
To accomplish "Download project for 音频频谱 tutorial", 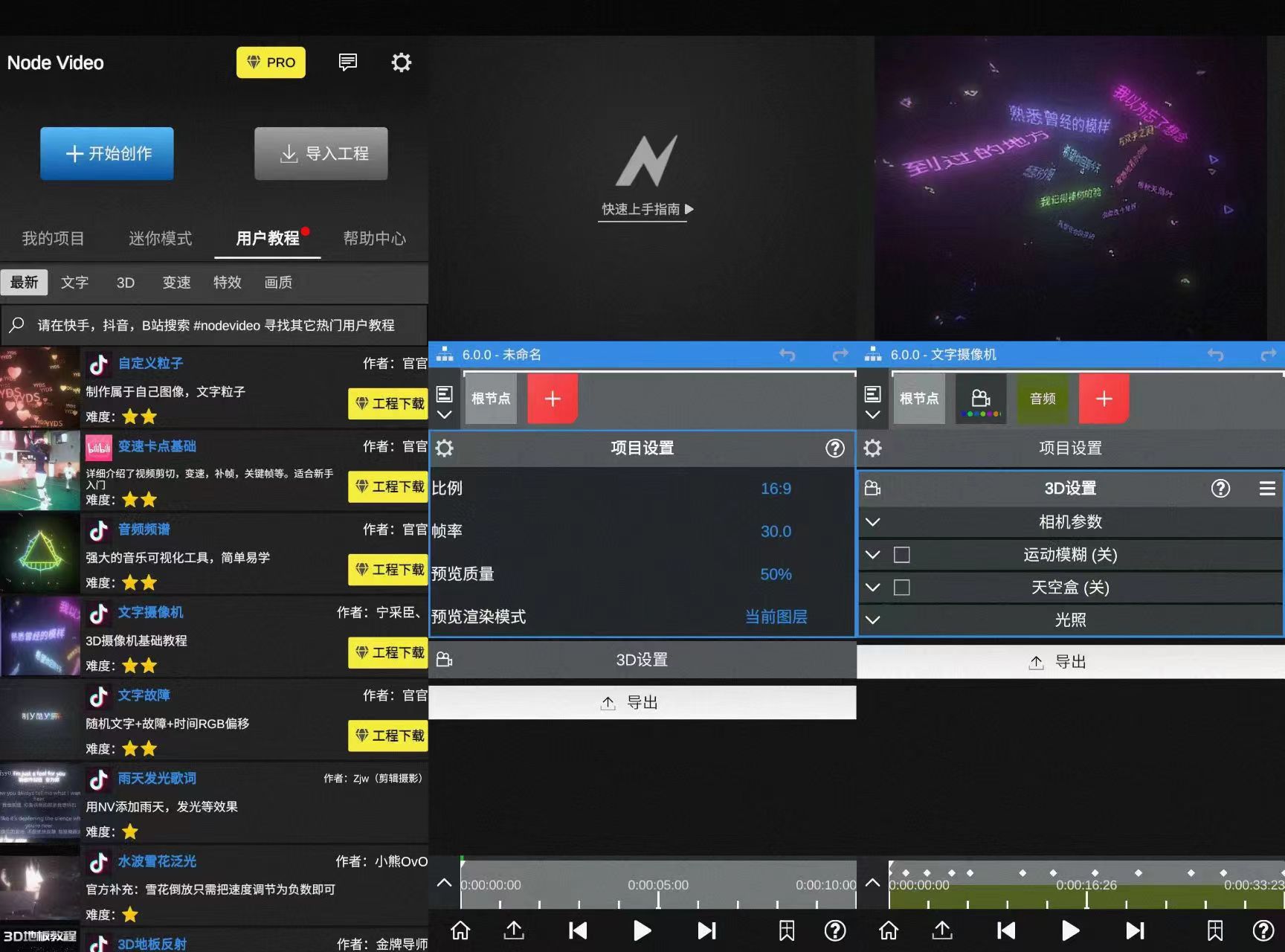I will tap(388, 570).
